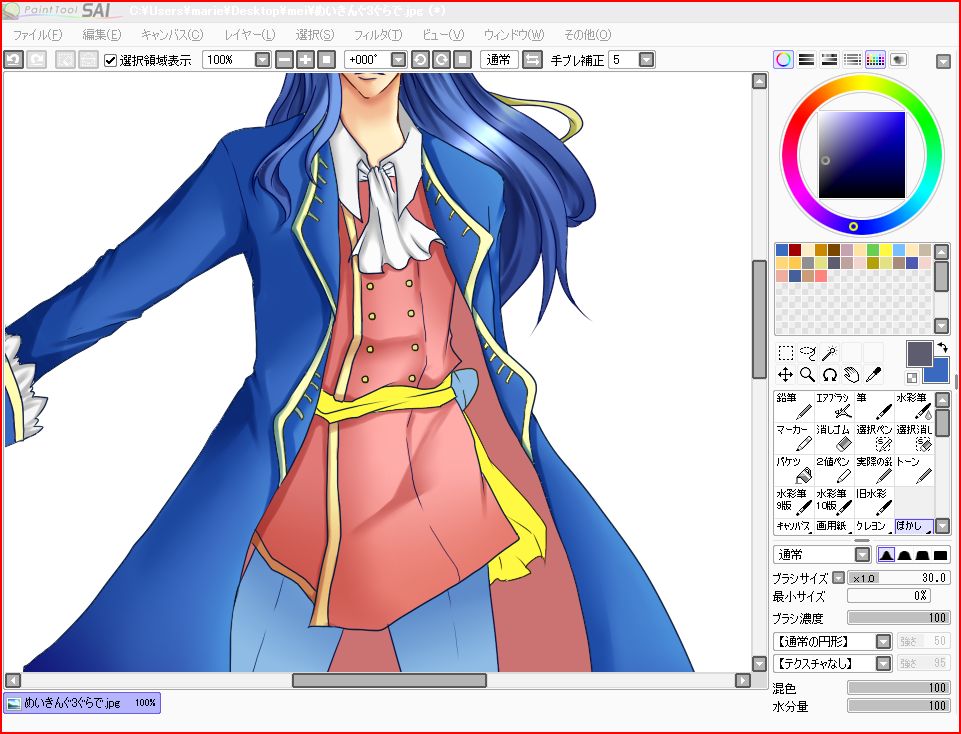Toggle 選択領域表示 checkbox
Viewport: 961px width, 734px height.
point(110,60)
